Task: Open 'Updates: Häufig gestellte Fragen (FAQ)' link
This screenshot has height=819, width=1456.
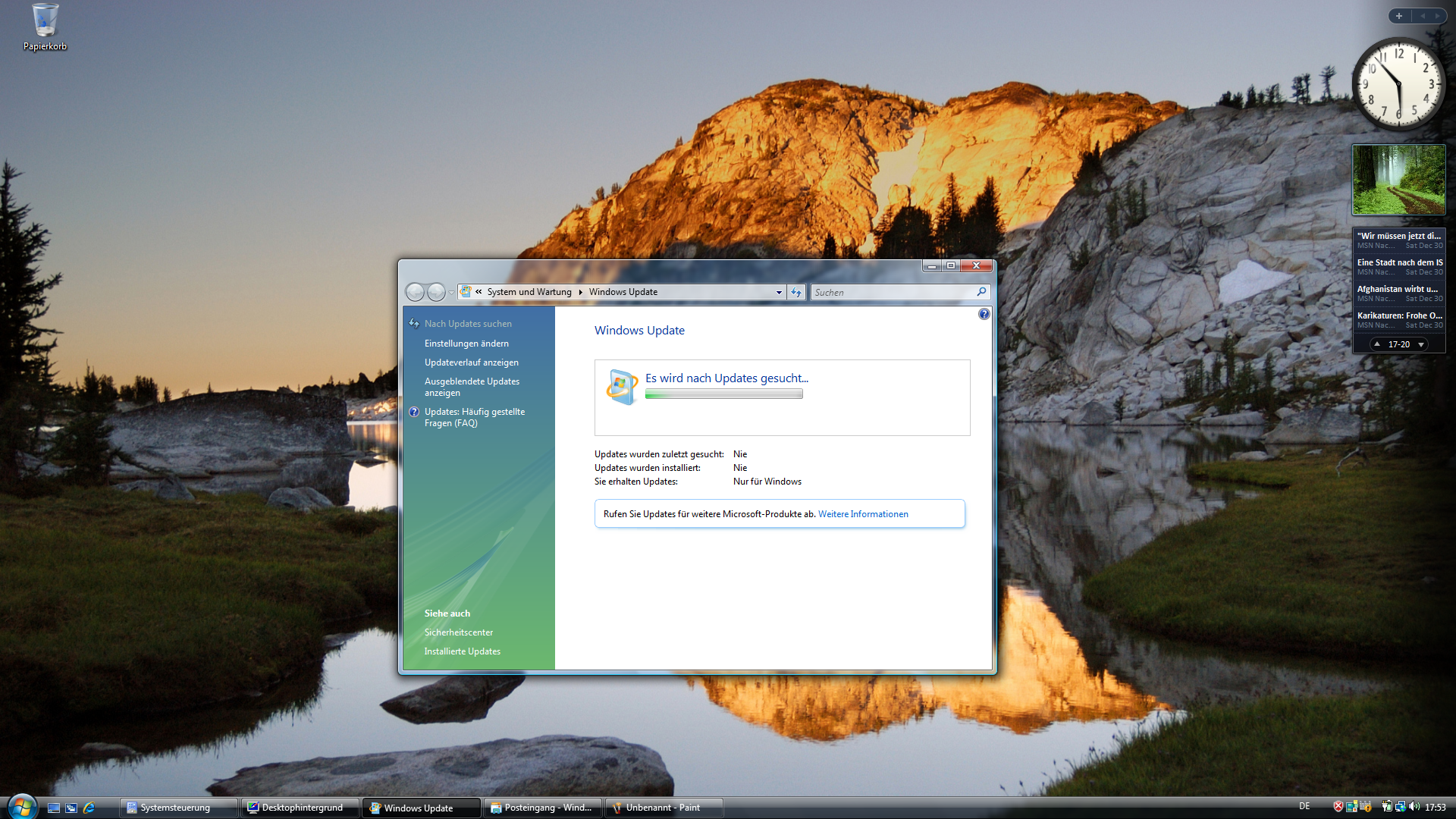Action: click(x=475, y=417)
